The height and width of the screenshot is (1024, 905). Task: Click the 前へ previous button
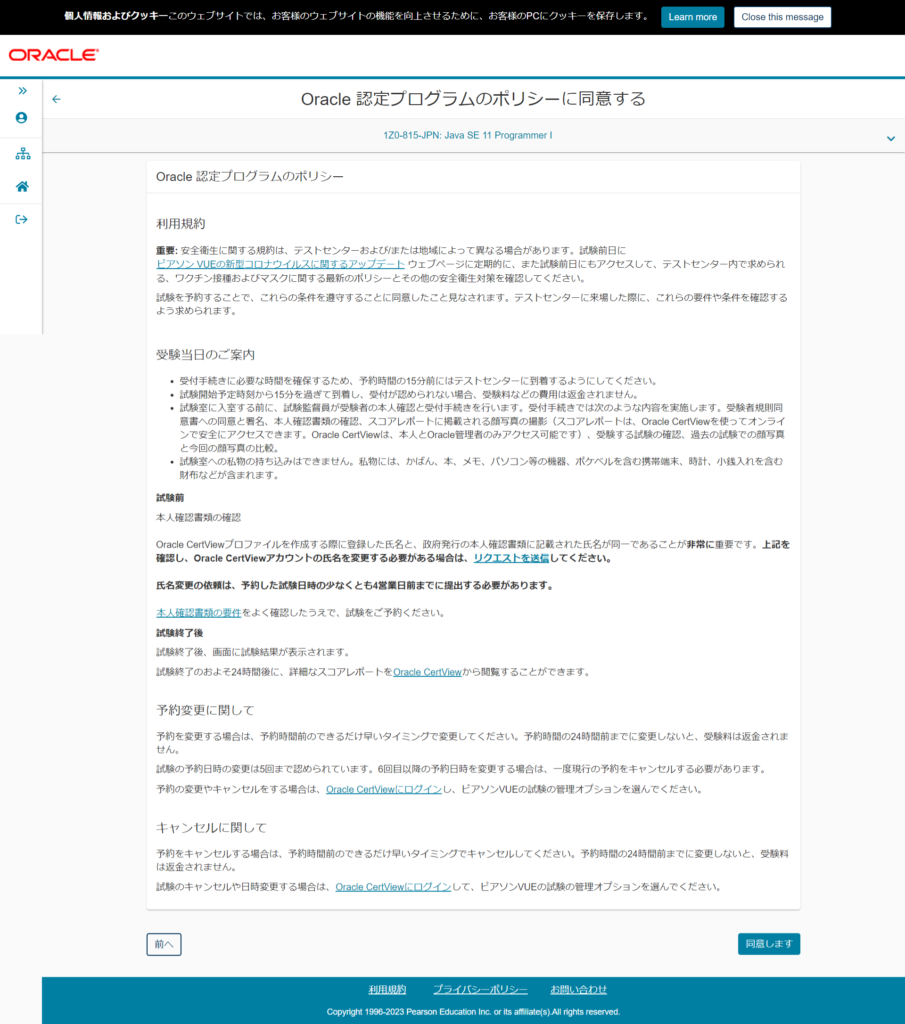pyautogui.click(x=163, y=943)
